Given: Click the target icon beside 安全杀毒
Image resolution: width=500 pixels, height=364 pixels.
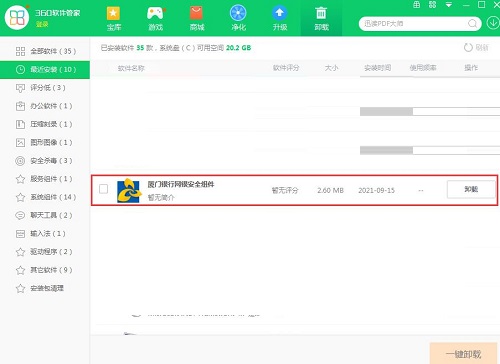Looking at the screenshot, I should [x=20, y=161].
